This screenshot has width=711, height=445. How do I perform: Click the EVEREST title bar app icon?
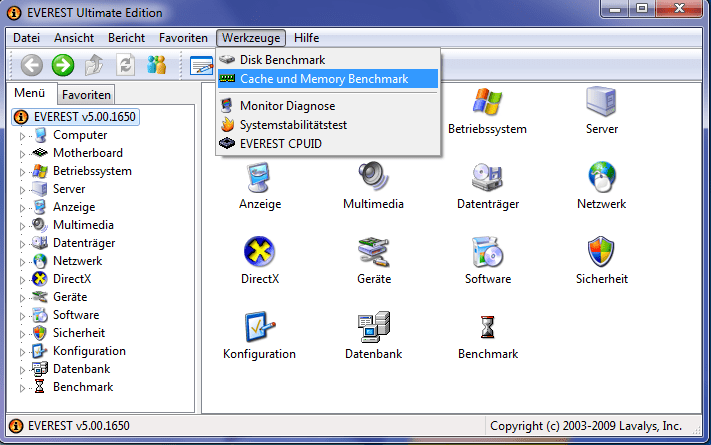point(14,13)
